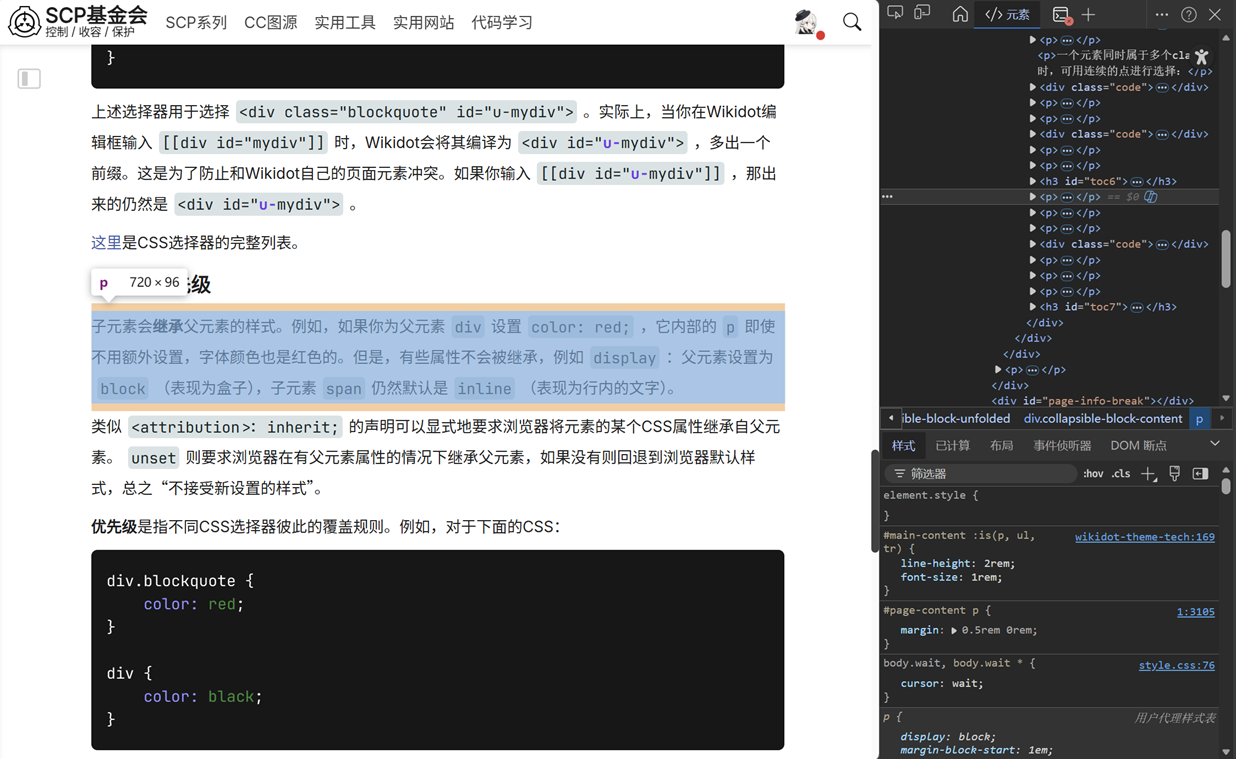Click the search magnifier in site header
Viewport: 1236px width, 759px height.
[851, 22]
